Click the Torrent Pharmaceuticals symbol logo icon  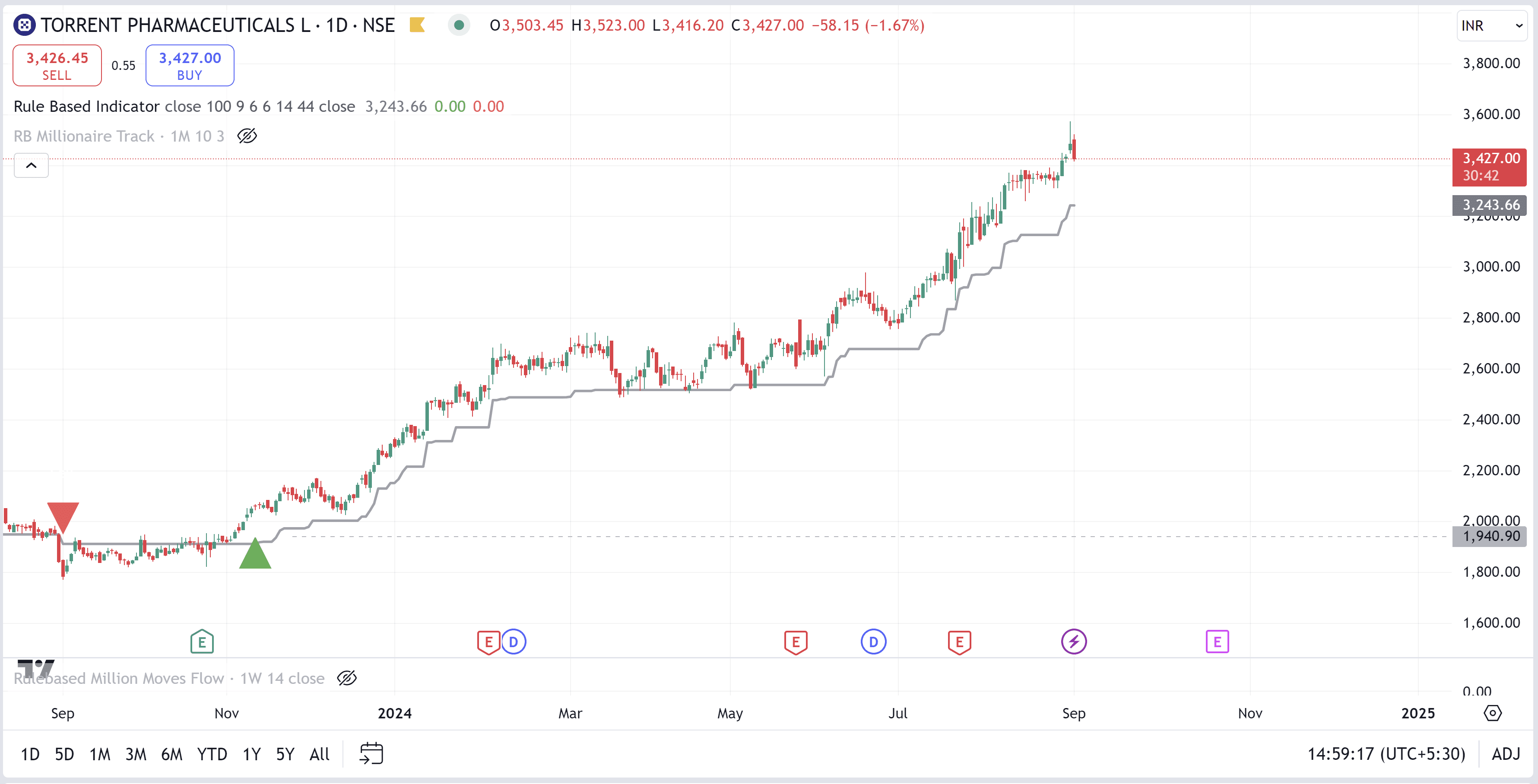click(25, 25)
